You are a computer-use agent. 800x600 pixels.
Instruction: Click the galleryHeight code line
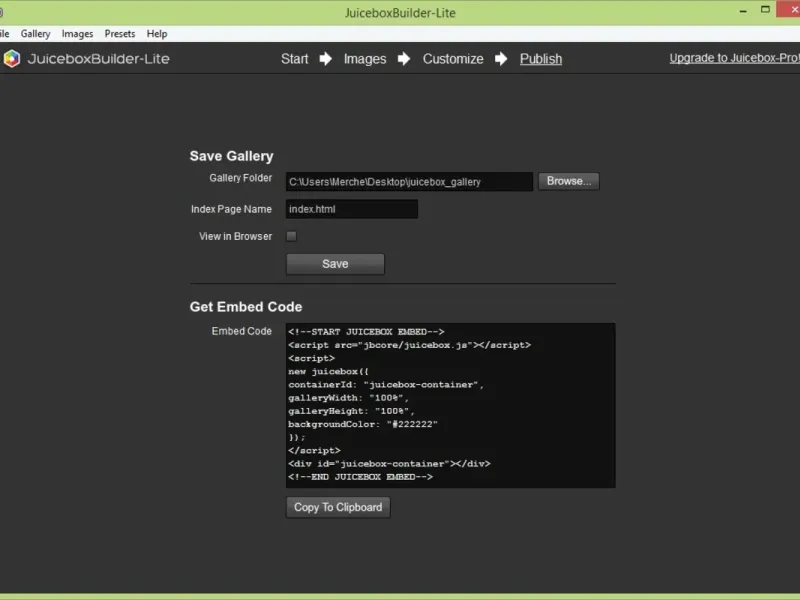click(x=351, y=411)
